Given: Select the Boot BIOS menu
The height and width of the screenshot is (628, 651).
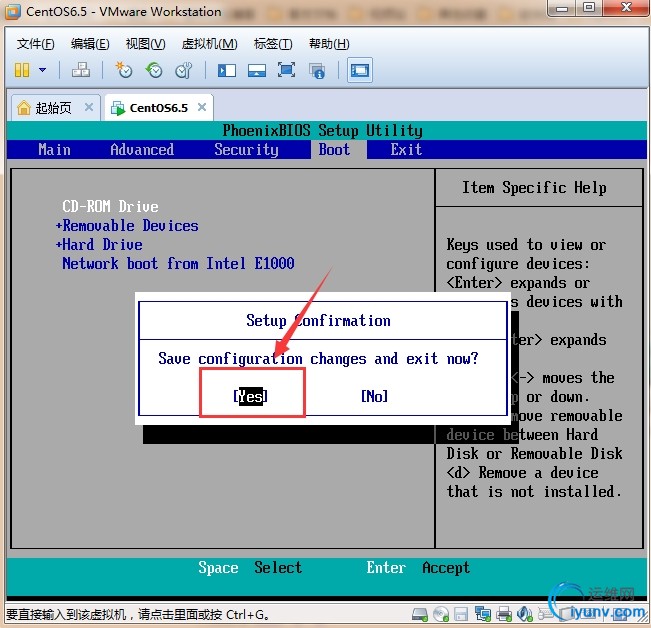Looking at the screenshot, I should coord(334,149).
